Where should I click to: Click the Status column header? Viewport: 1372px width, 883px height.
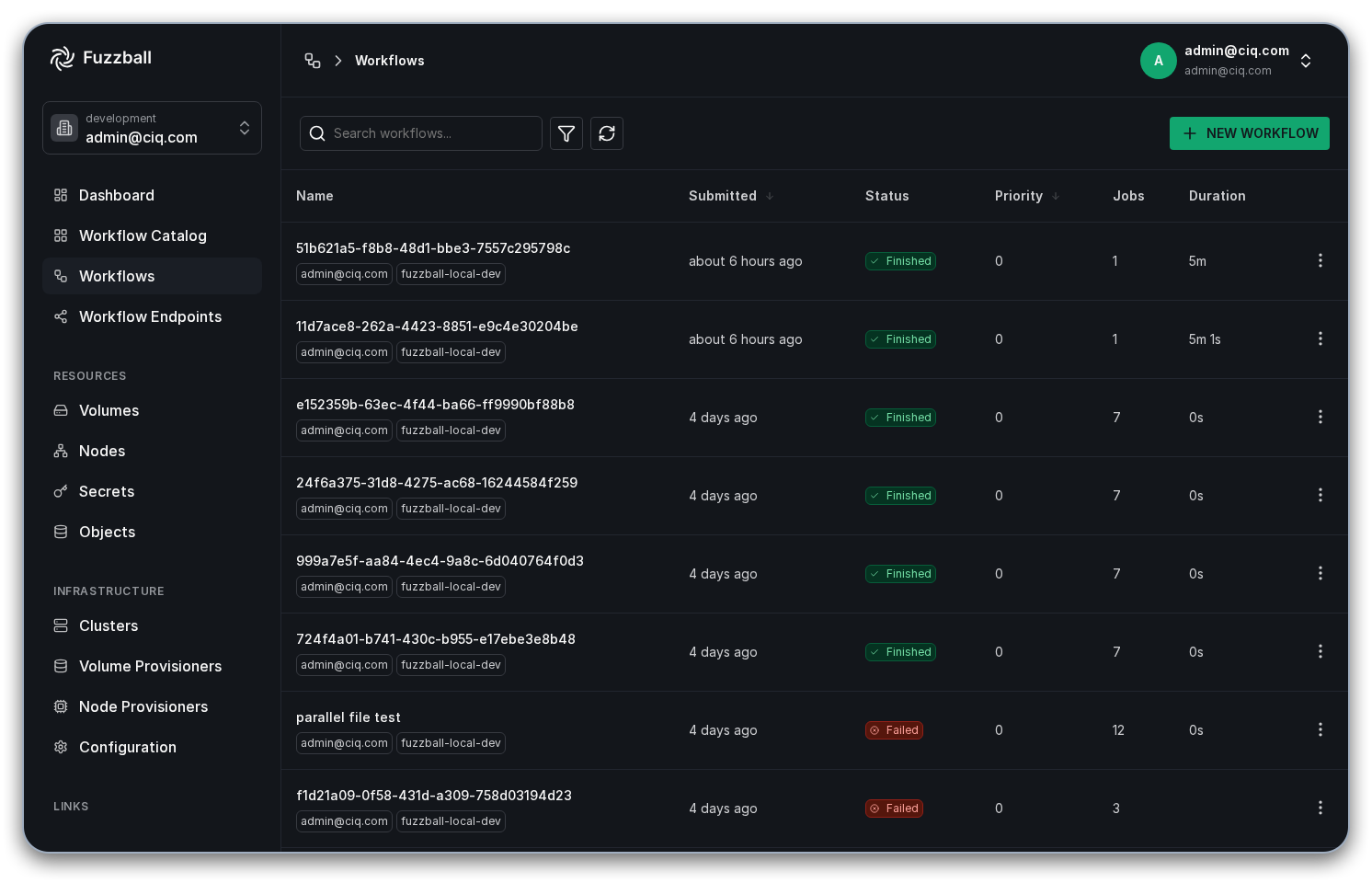[x=887, y=196]
